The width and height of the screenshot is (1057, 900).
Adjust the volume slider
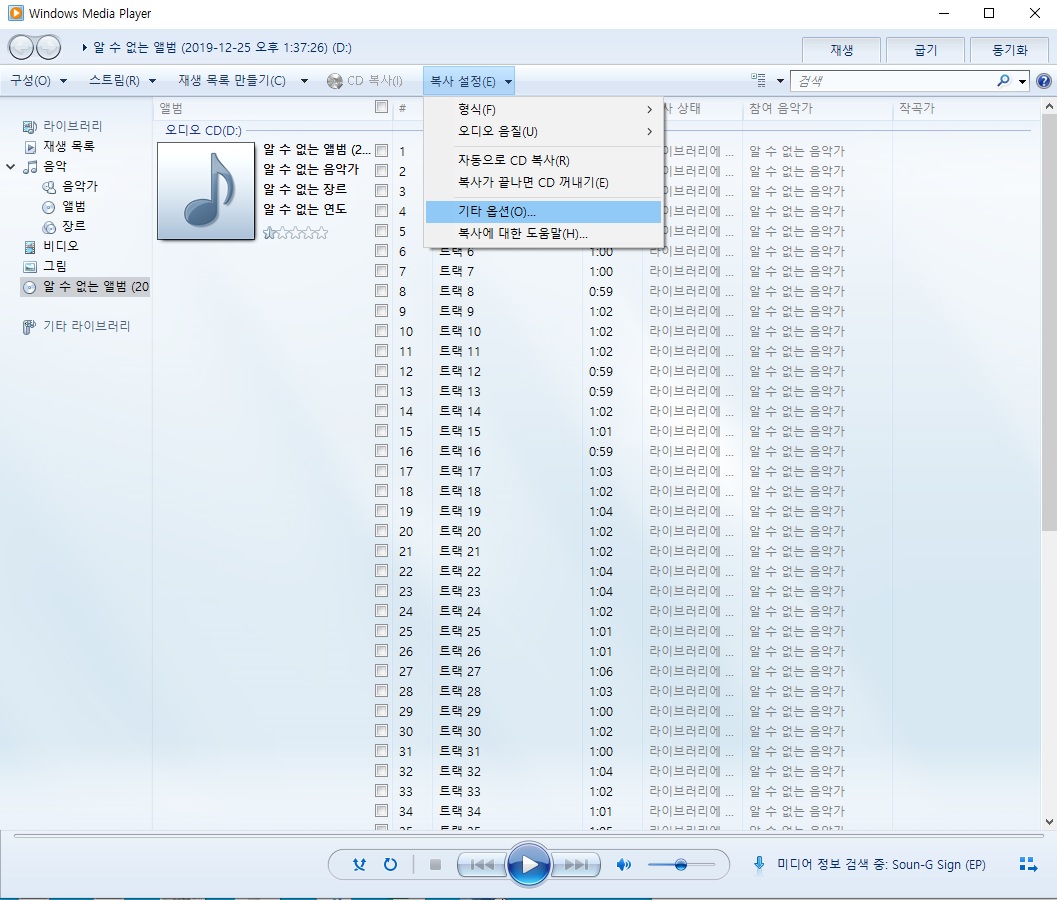coord(681,864)
